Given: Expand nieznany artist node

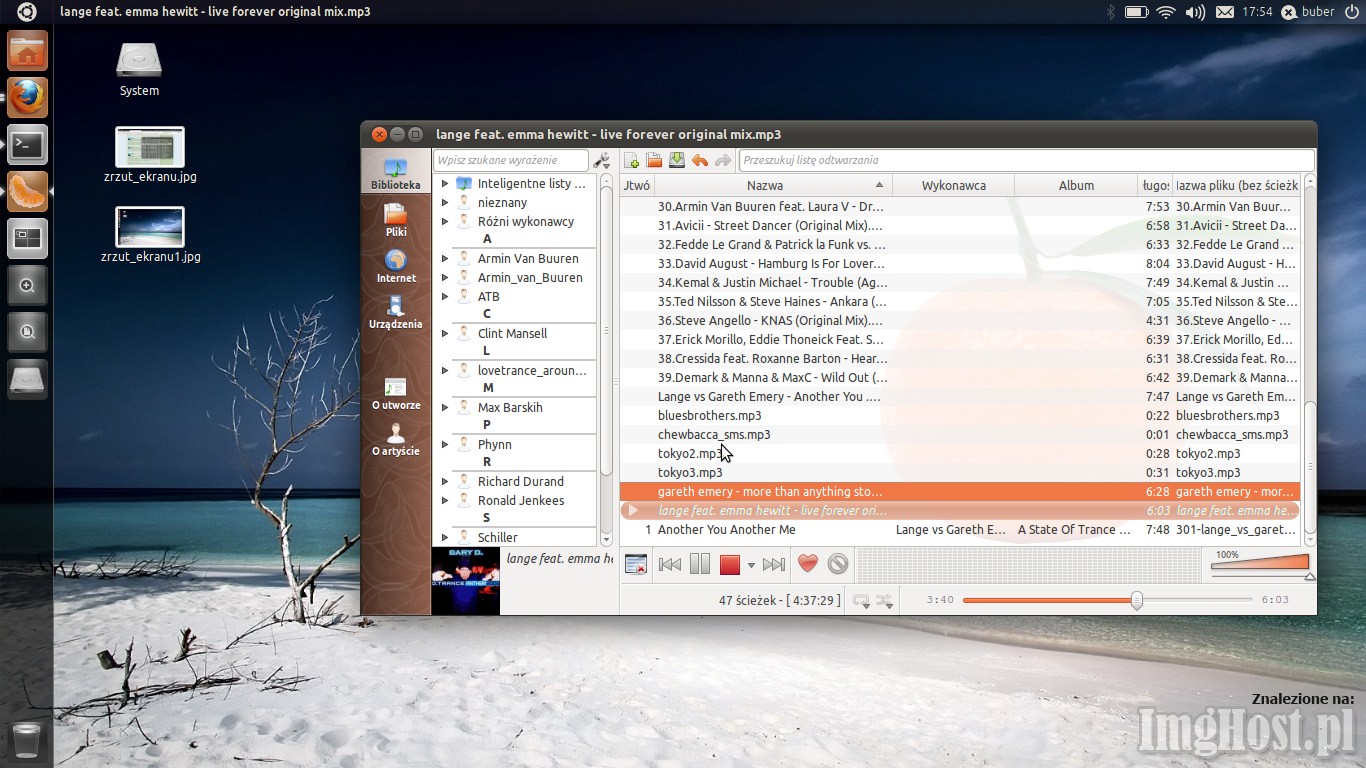Looking at the screenshot, I should click(x=445, y=203).
